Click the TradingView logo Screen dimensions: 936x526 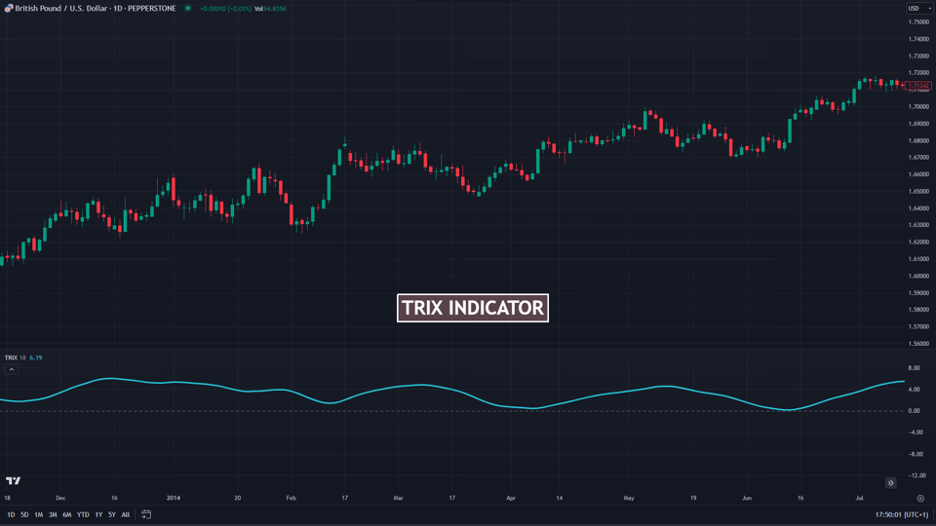13,481
